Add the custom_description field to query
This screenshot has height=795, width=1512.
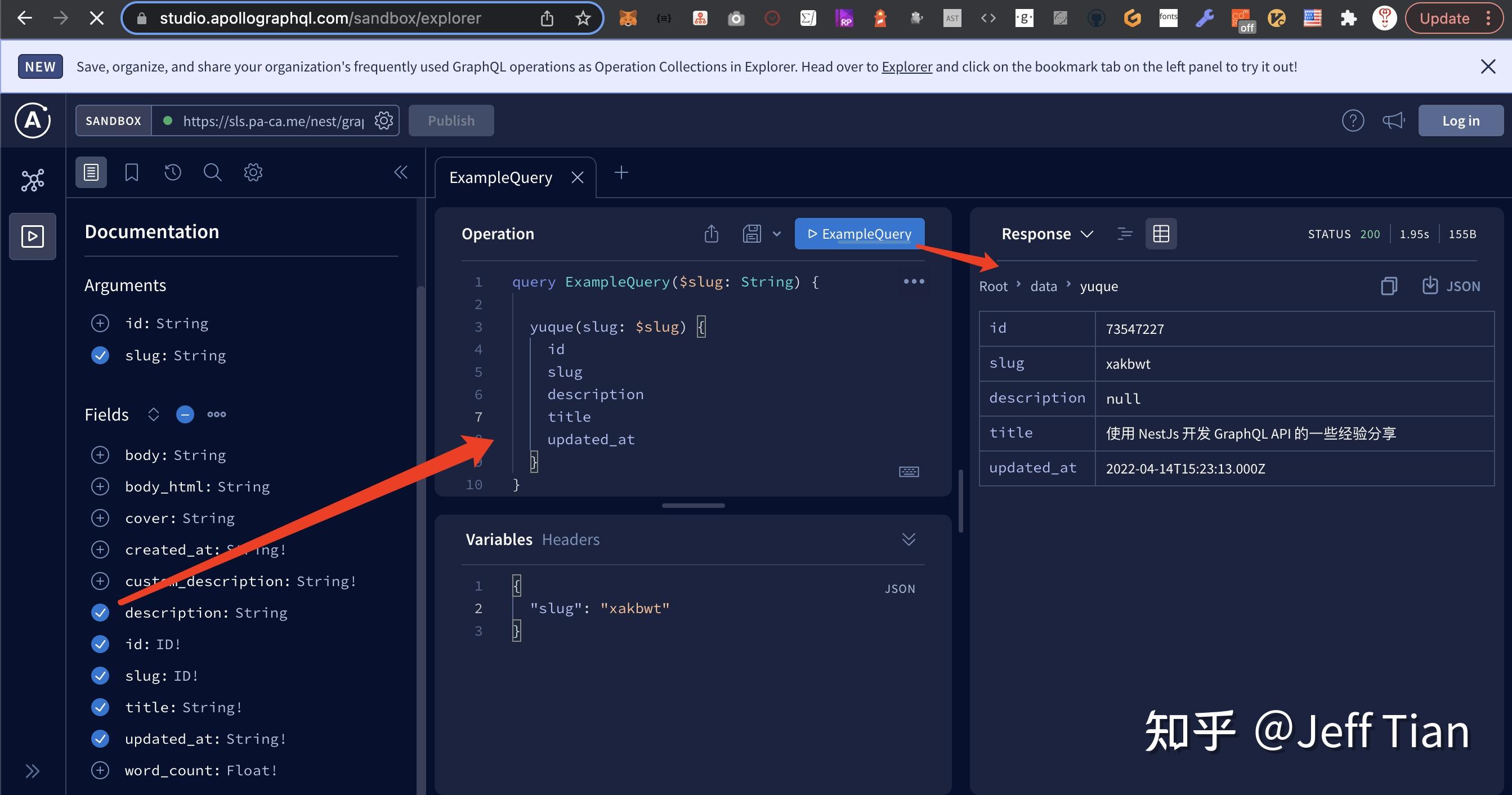click(100, 580)
